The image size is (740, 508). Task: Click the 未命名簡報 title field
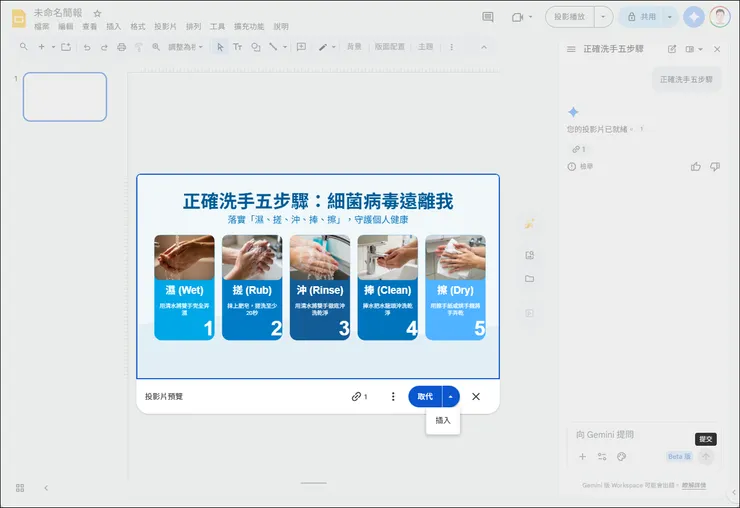click(x=58, y=13)
